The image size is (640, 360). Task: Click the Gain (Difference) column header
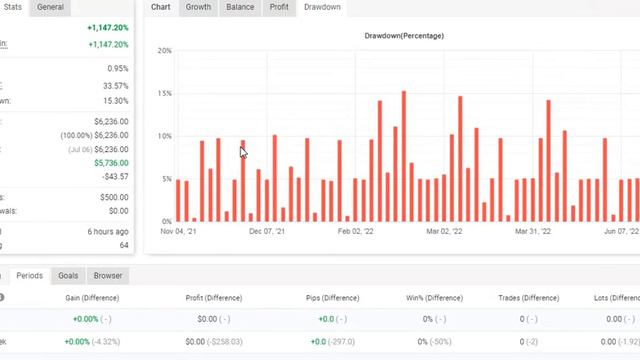tap(92, 298)
